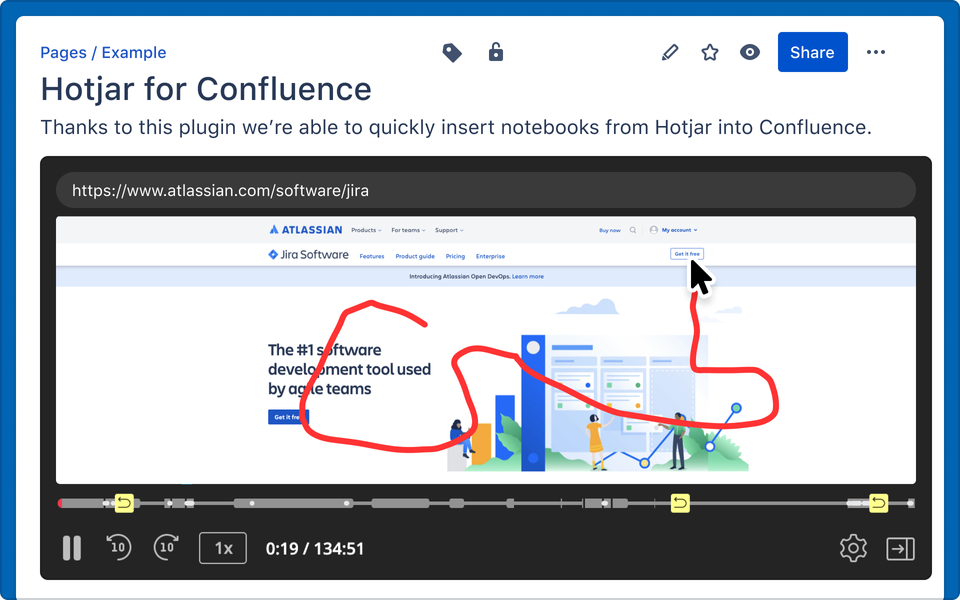
Task: Click the Atlassian logo in the recording
Action: coord(306,230)
